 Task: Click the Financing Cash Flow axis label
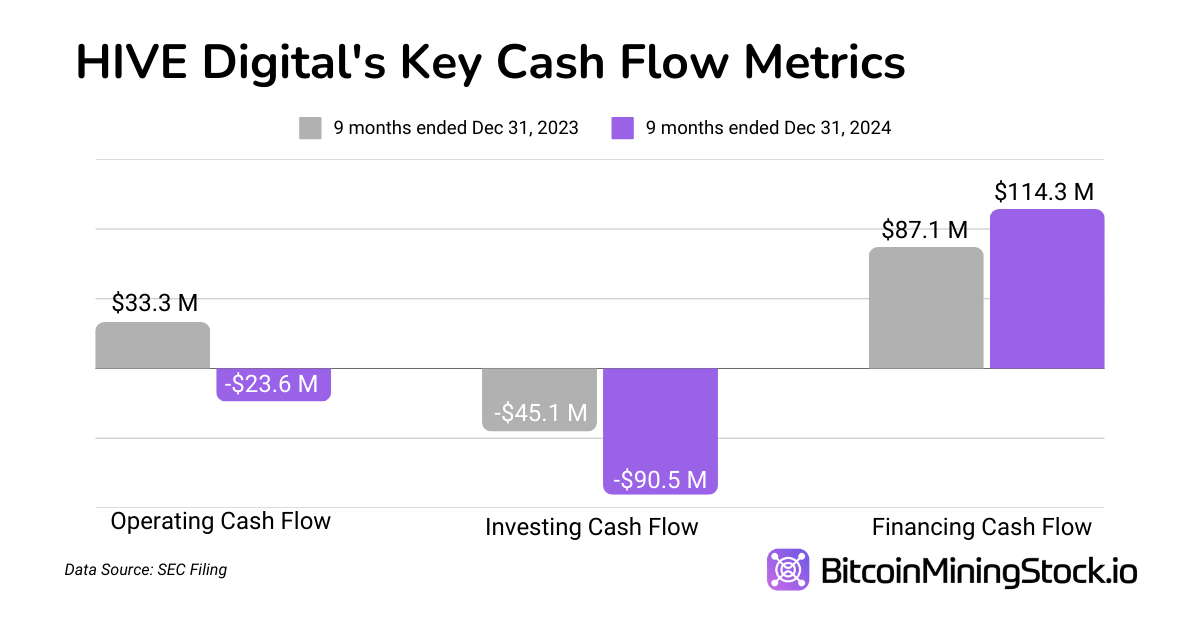pyautogui.click(x=981, y=527)
